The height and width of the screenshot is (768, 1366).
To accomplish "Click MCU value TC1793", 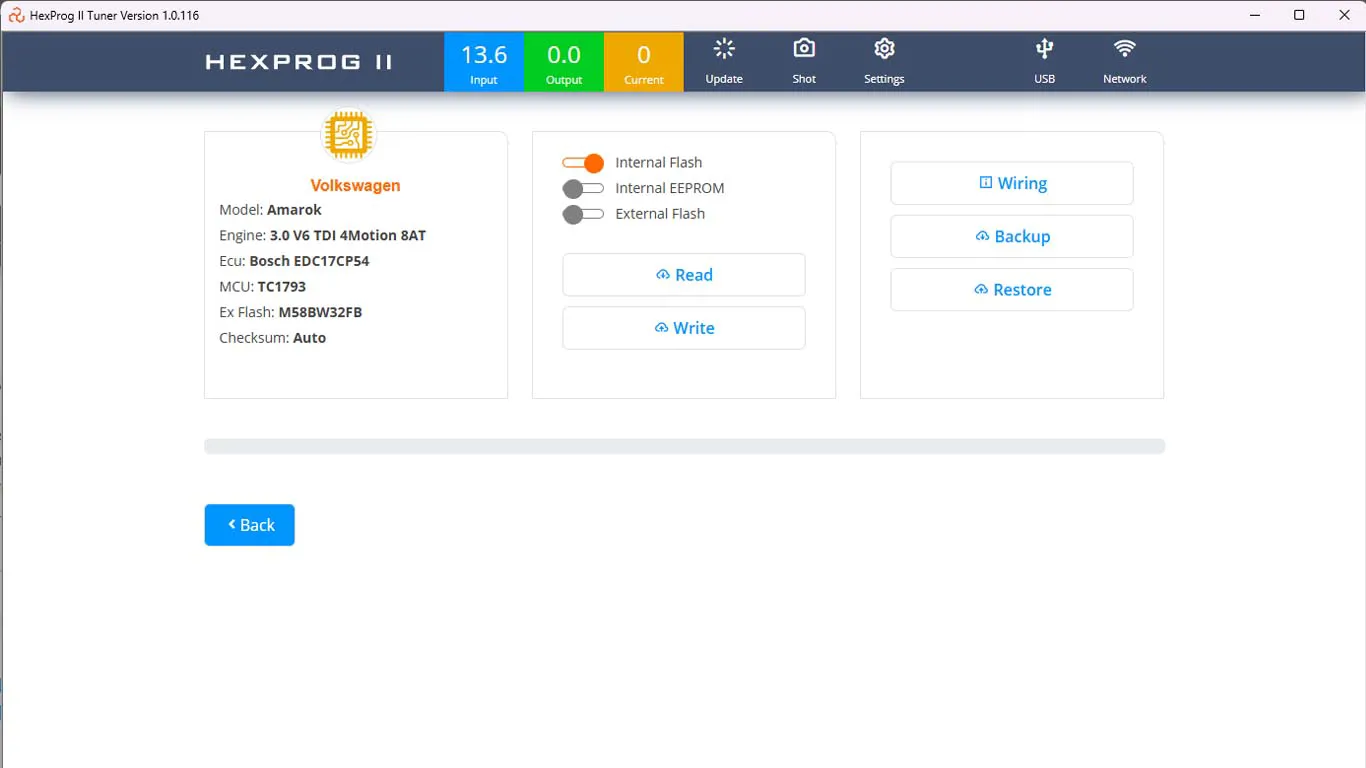I will point(282,287).
